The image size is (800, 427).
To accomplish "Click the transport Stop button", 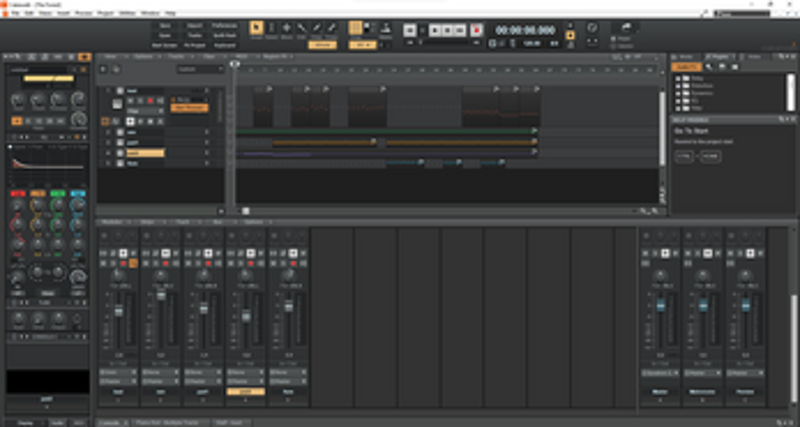I will point(448,30).
